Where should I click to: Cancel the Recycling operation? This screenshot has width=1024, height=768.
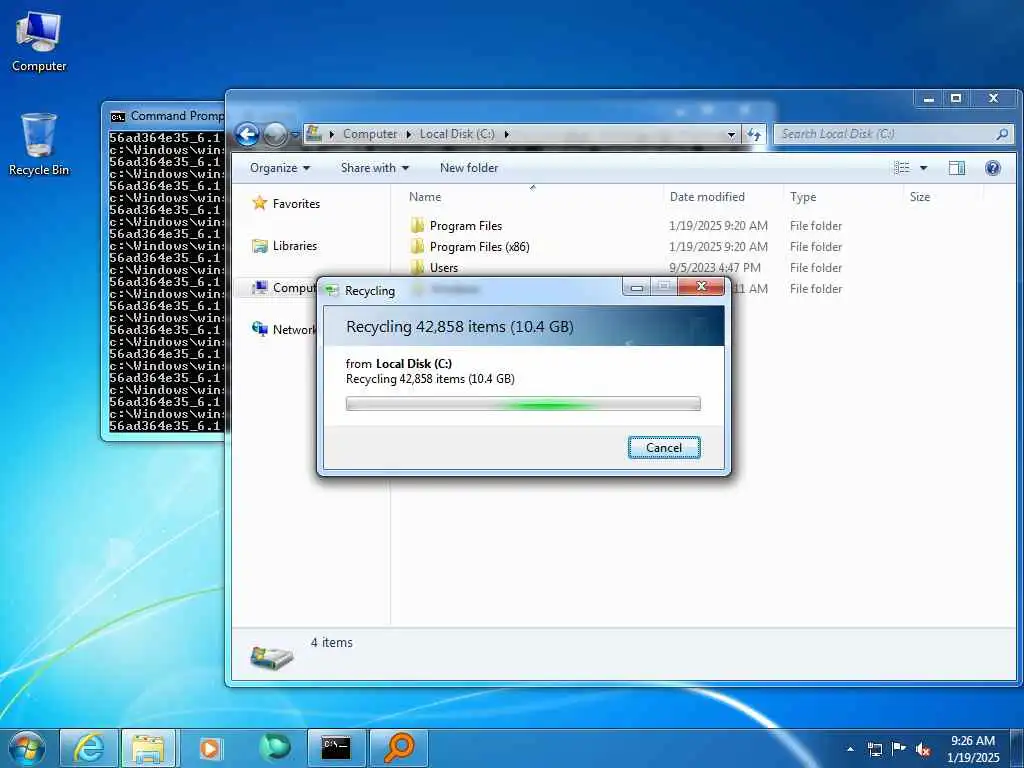pos(664,447)
